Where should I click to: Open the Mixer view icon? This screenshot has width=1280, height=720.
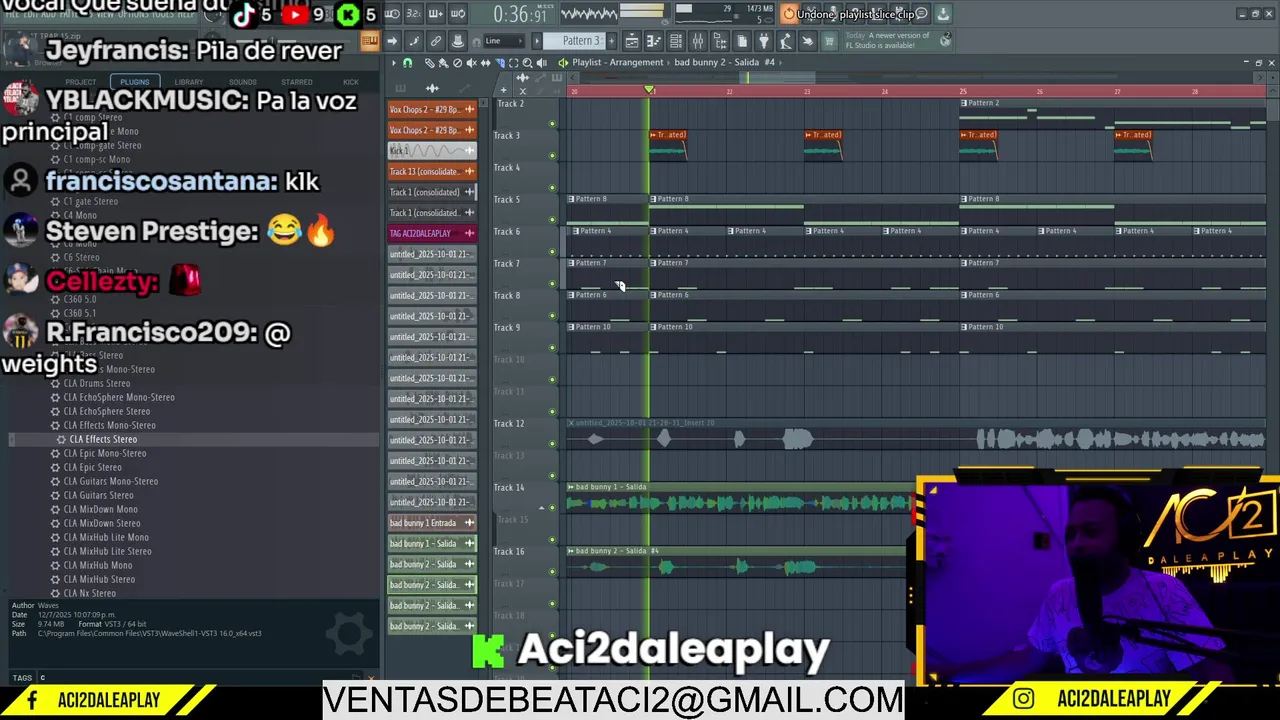tap(698, 41)
